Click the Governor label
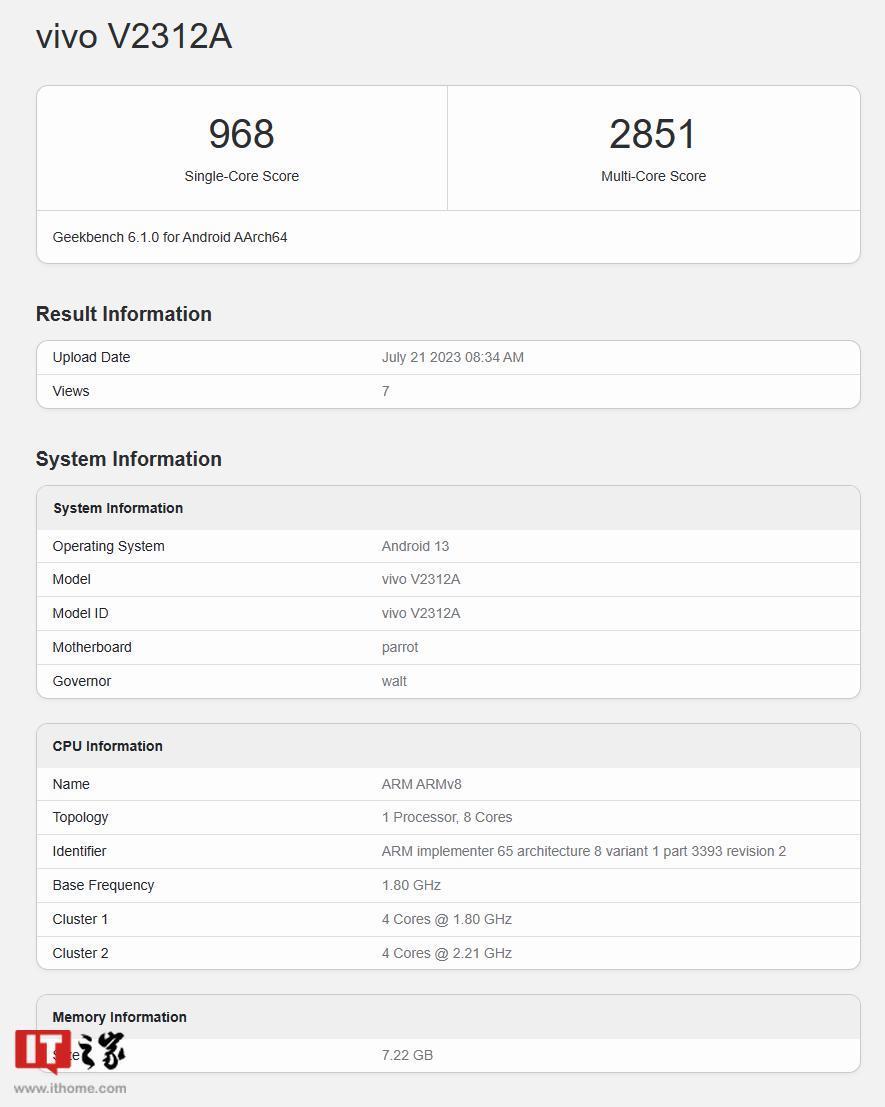Screen dimensions: 885x1107 82,681
